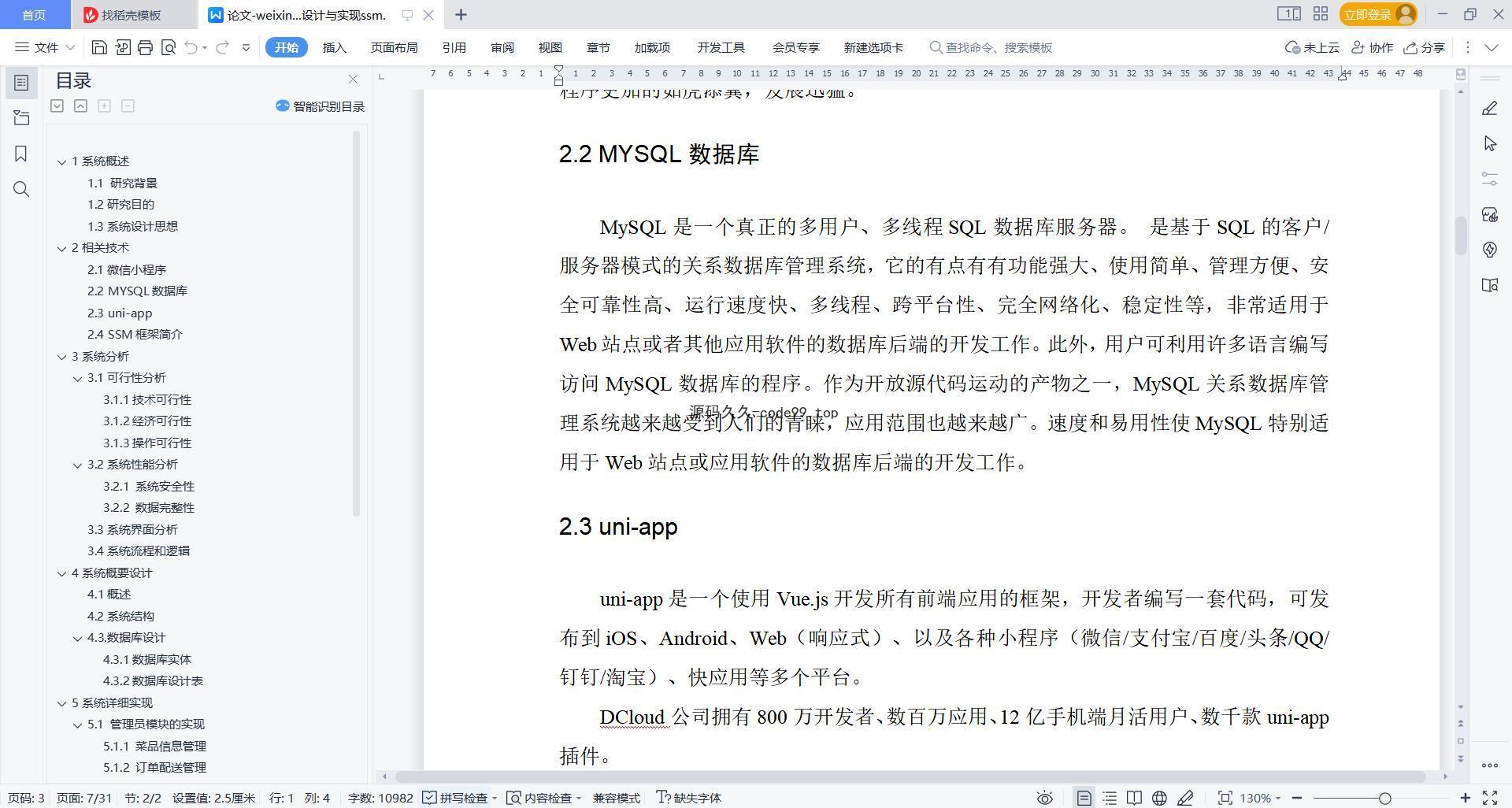Click 智能识别目录 button

coord(321,106)
